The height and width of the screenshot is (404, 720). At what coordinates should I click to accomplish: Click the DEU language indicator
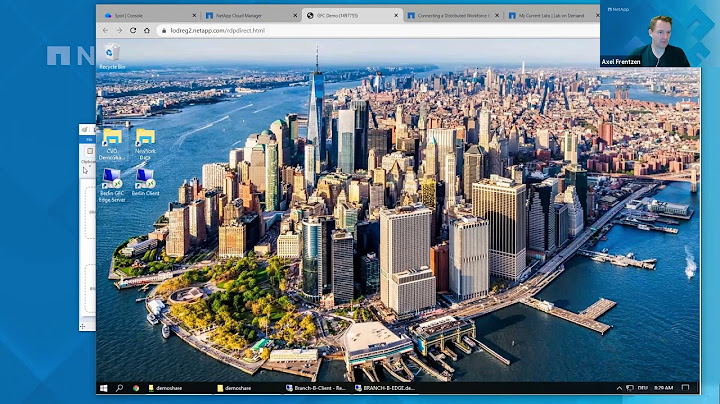(642, 388)
